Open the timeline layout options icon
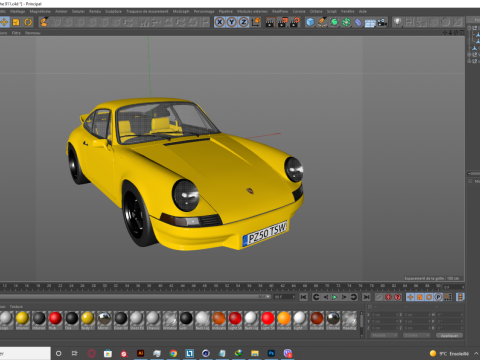Image resolution: width=480 pixels, height=360 pixels. coord(460,297)
